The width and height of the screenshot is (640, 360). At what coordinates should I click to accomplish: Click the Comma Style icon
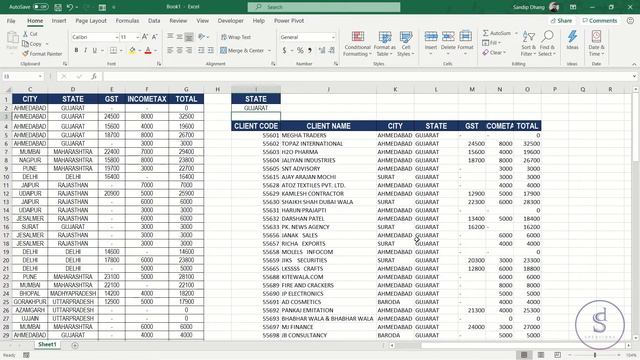[x=310, y=50]
